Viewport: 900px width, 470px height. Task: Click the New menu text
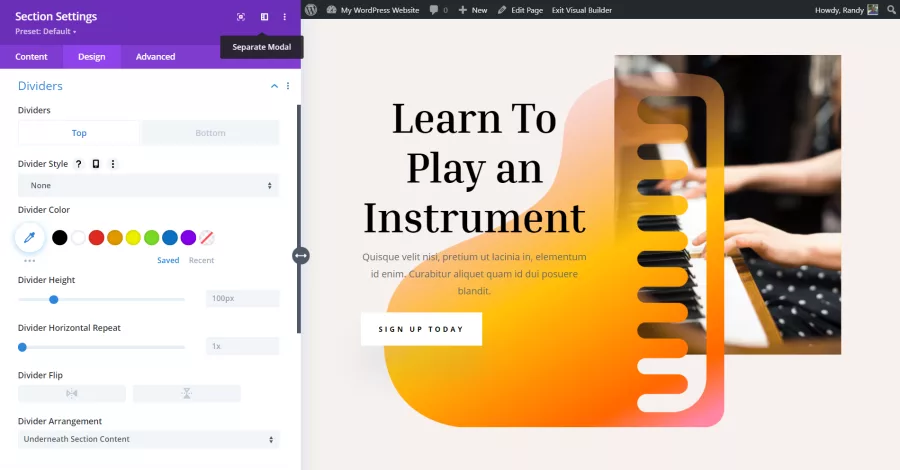pos(479,10)
